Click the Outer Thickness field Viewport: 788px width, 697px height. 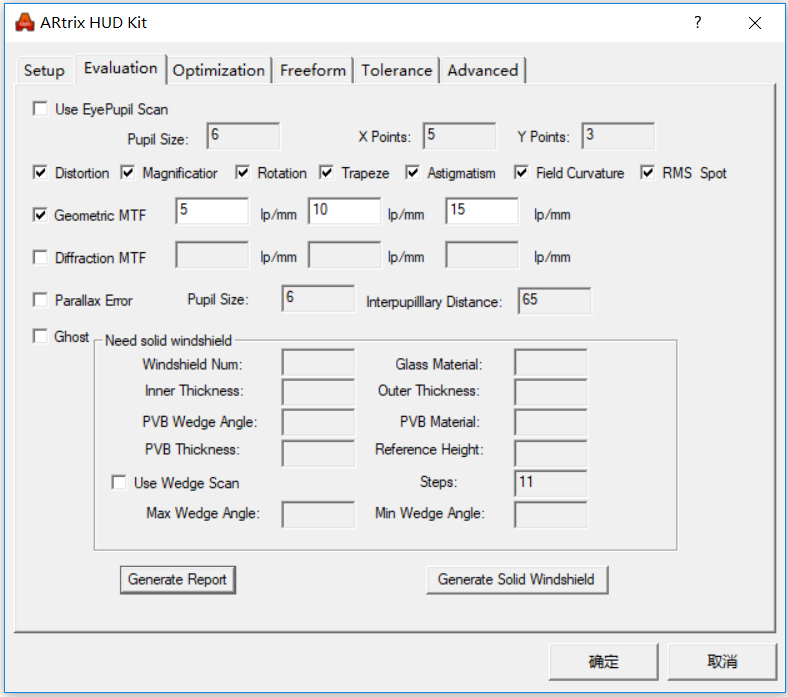(551, 392)
